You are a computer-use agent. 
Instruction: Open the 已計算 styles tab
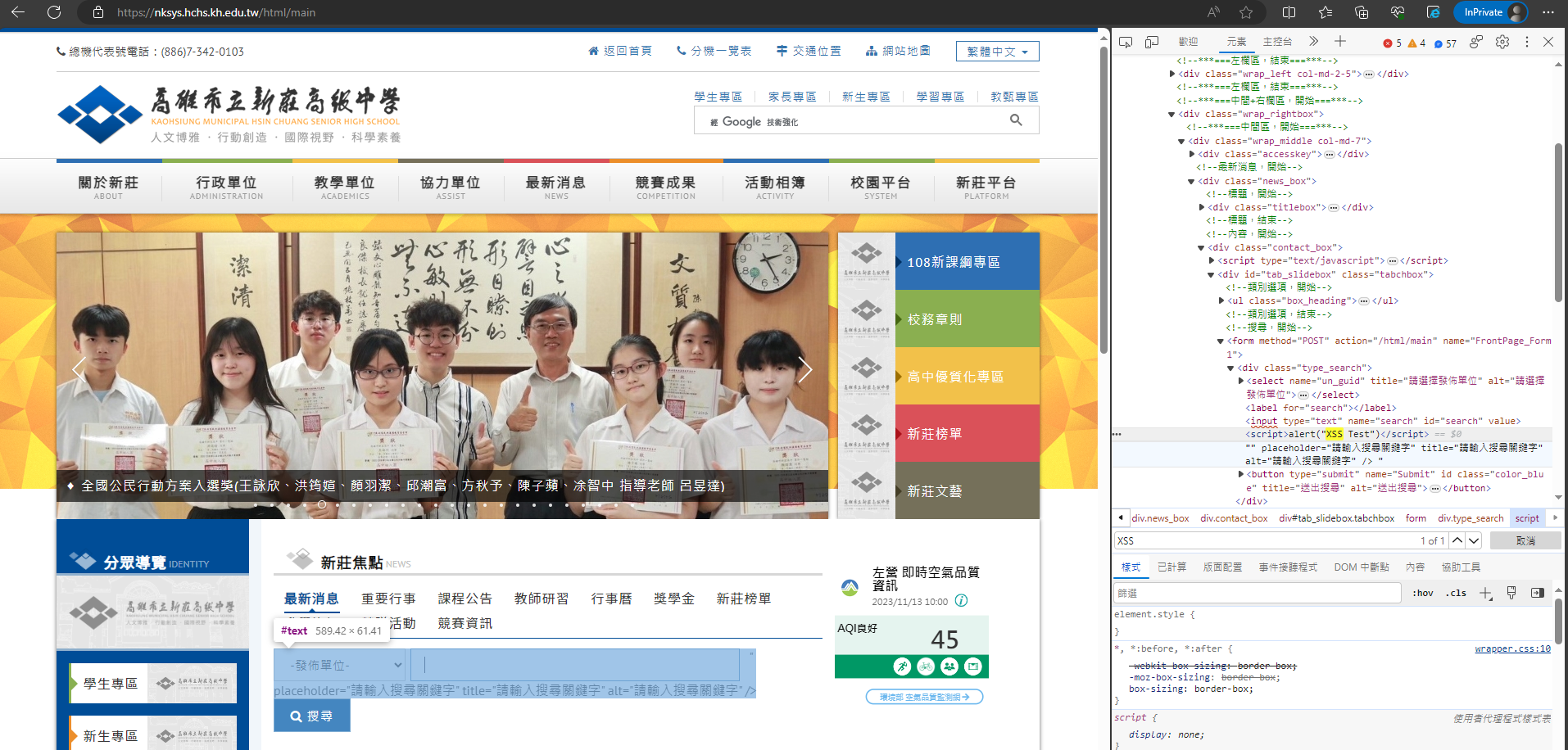(x=1171, y=567)
